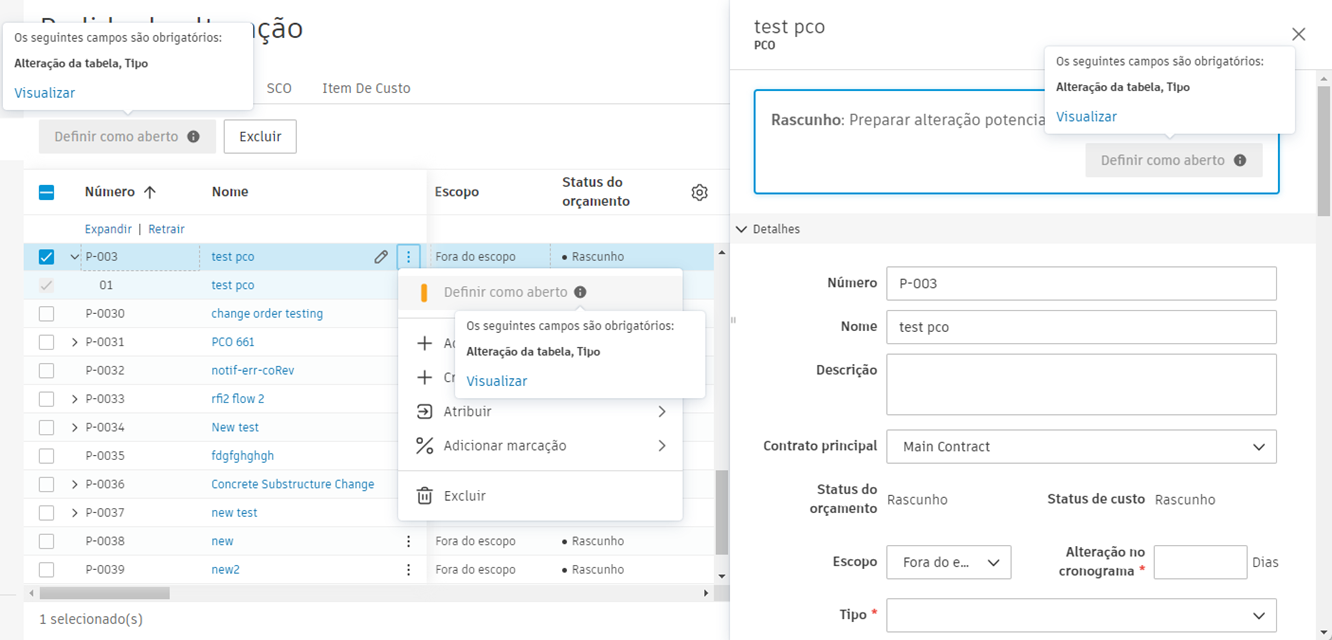Expand the P-0036 row chevron
Screen dimensions: 1332x640
point(74,485)
